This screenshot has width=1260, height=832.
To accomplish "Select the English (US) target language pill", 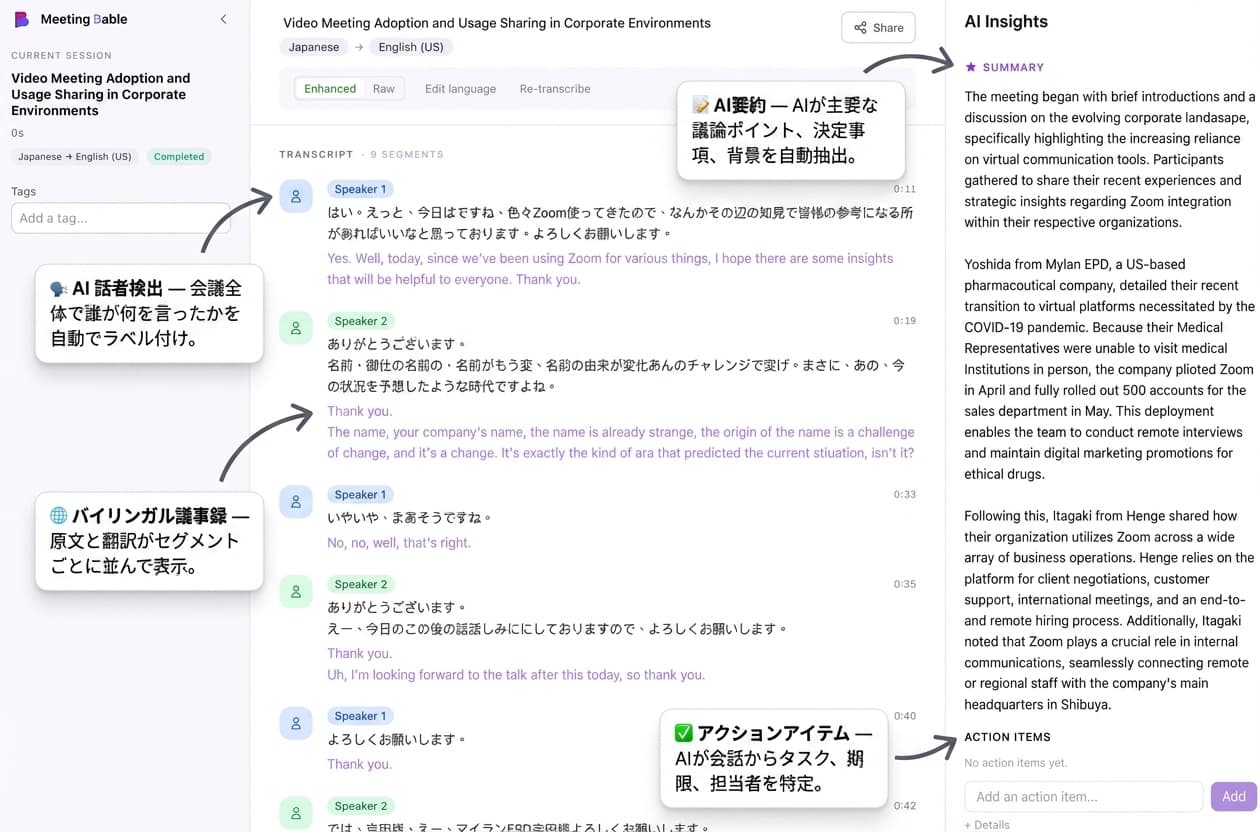I will [x=410, y=46].
